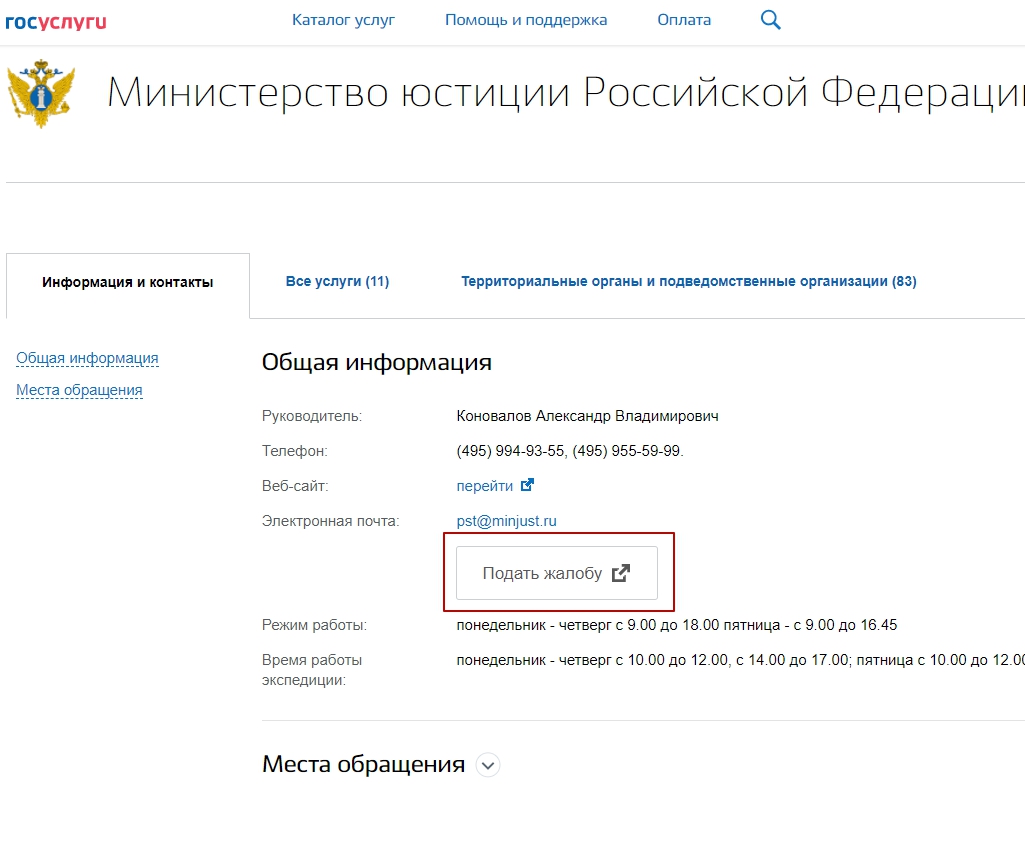1025x855 pixels.
Task: Open Помощь и поддержка menu
Action: (x=526, y=20)
